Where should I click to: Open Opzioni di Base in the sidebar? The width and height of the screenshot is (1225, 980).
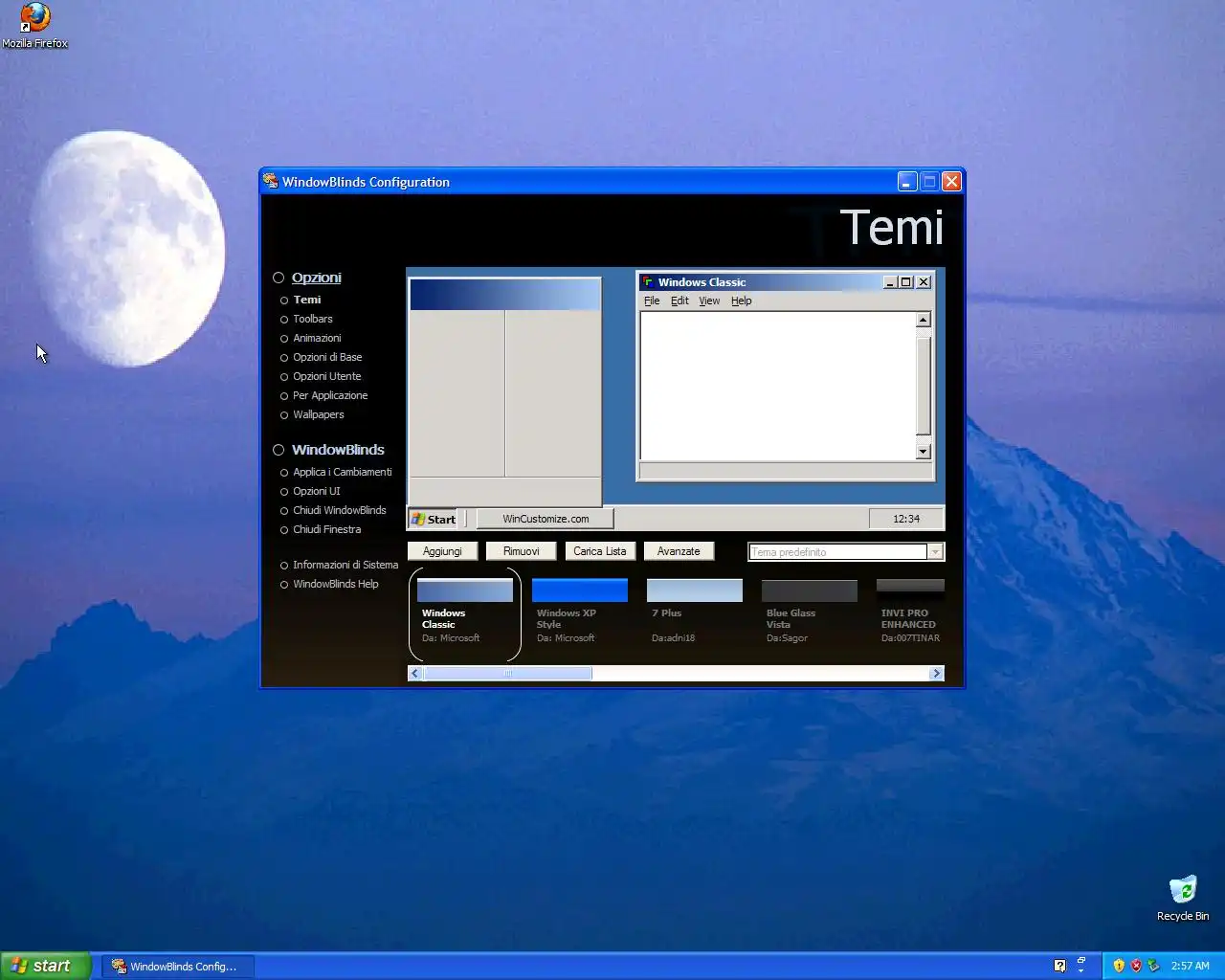[x=327, y=357]
